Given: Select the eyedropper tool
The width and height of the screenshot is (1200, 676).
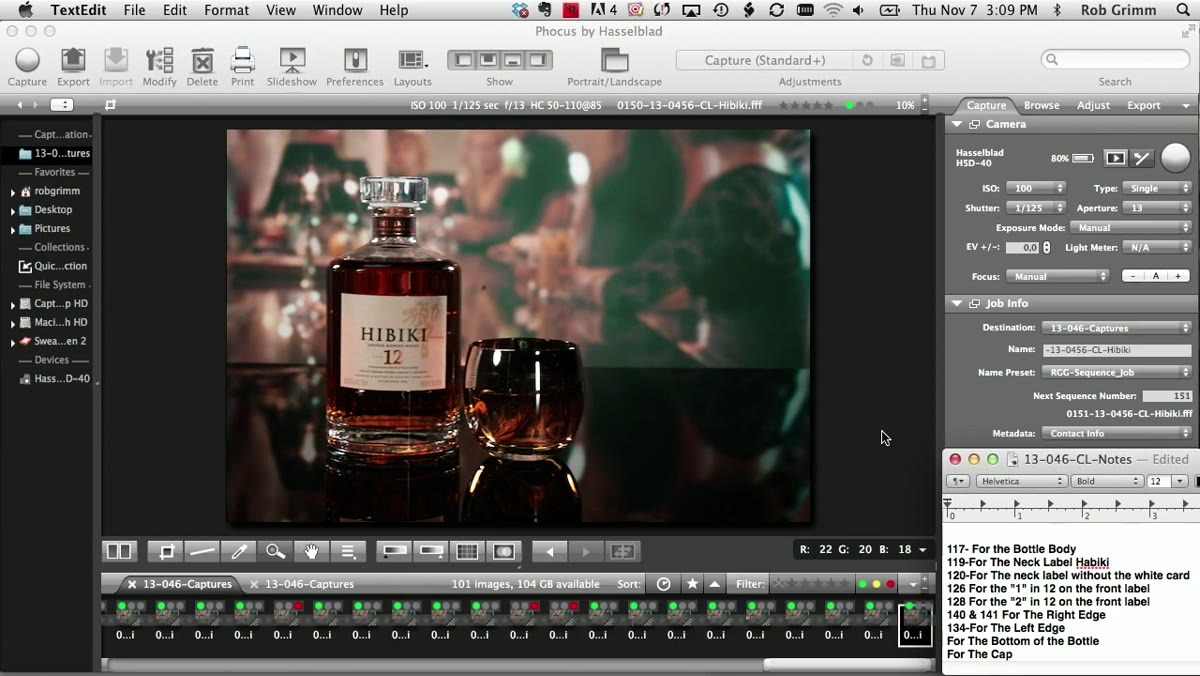Looking at the screenshot, I should [239, 551].
